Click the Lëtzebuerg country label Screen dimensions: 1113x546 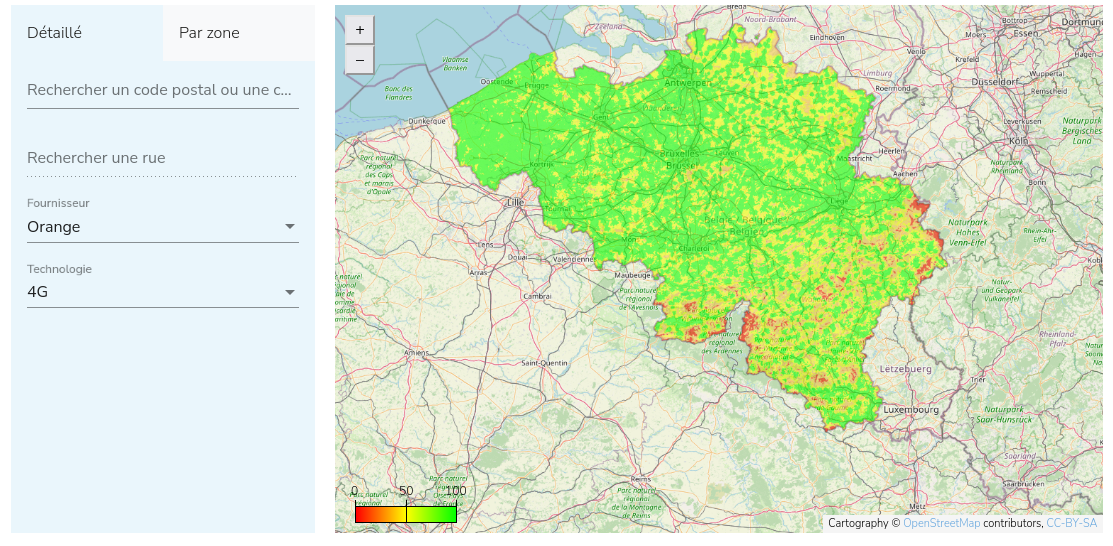click(x=905, y=369)
